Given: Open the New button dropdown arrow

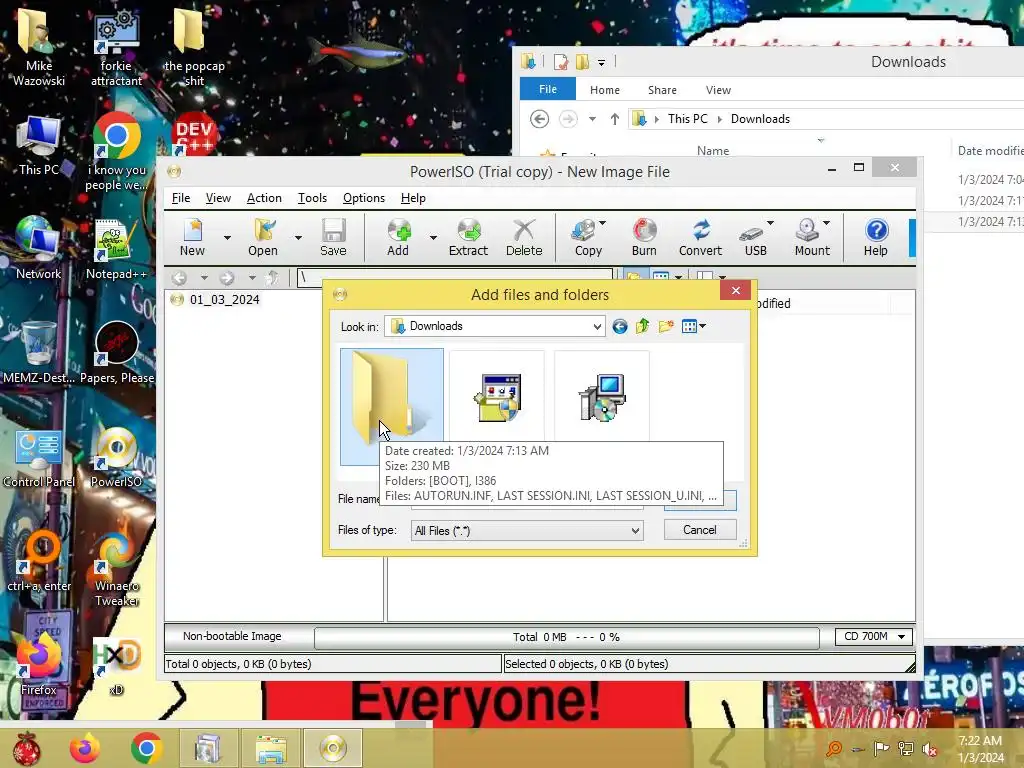Looking at the screenshot, I should [x=227, y=238].
